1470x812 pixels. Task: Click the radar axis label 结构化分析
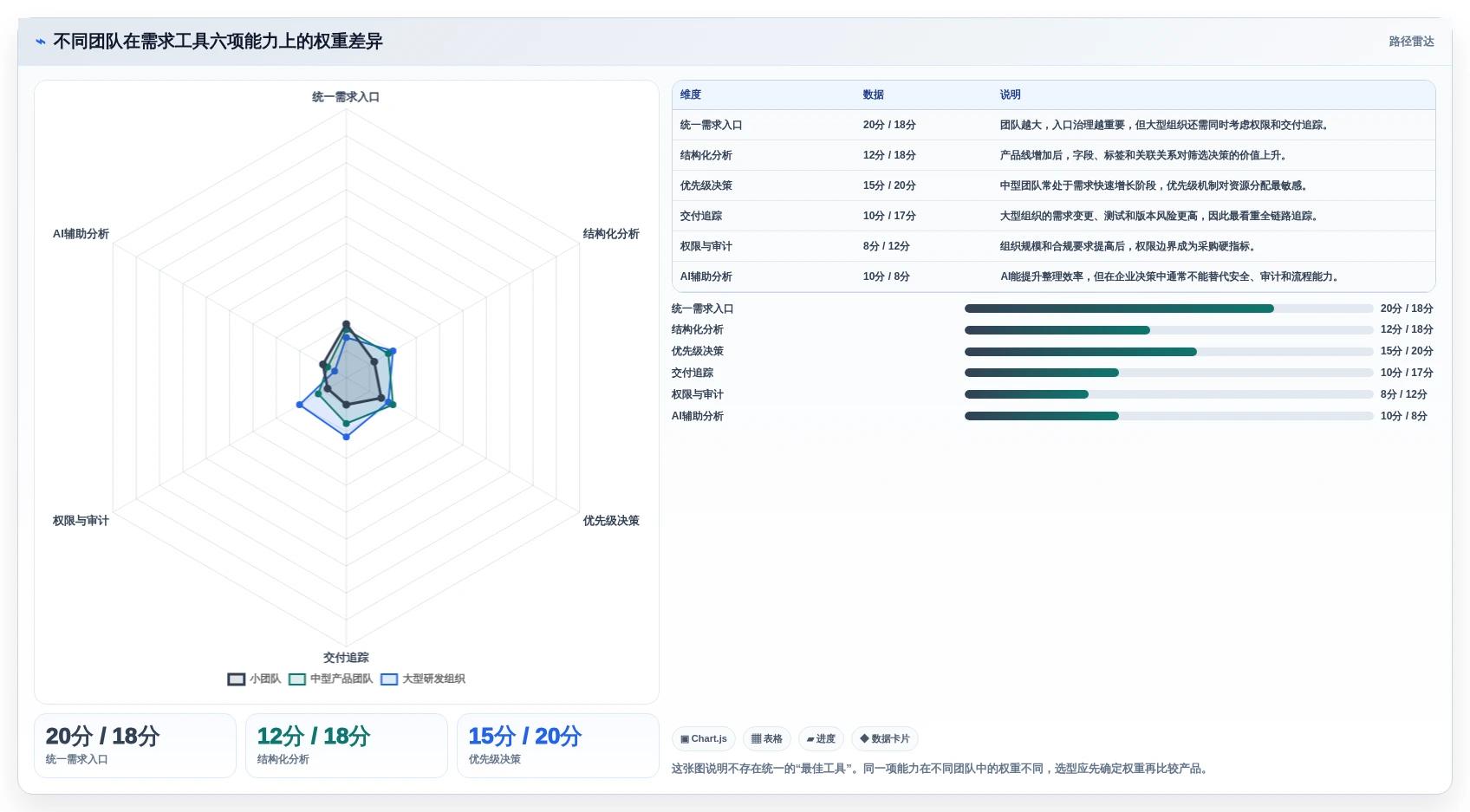[x=611, y=234]
